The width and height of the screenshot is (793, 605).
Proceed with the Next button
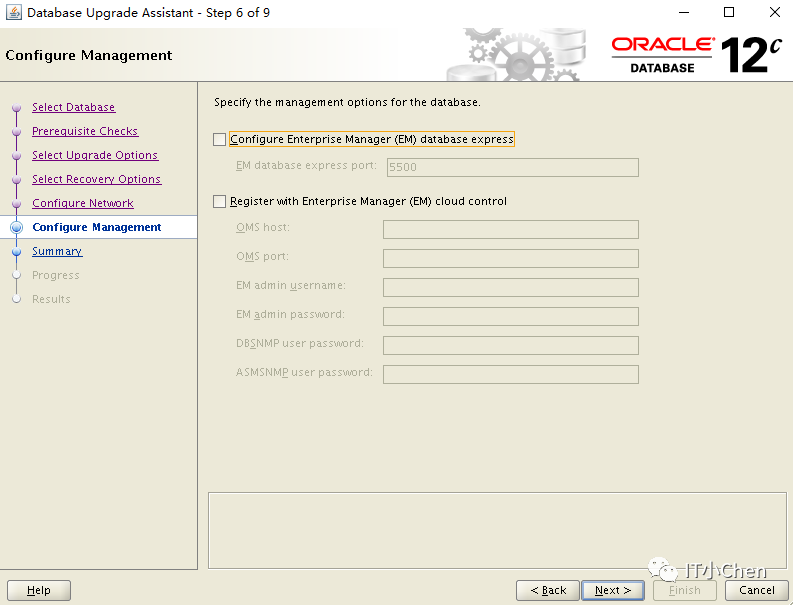pos(613,590)
